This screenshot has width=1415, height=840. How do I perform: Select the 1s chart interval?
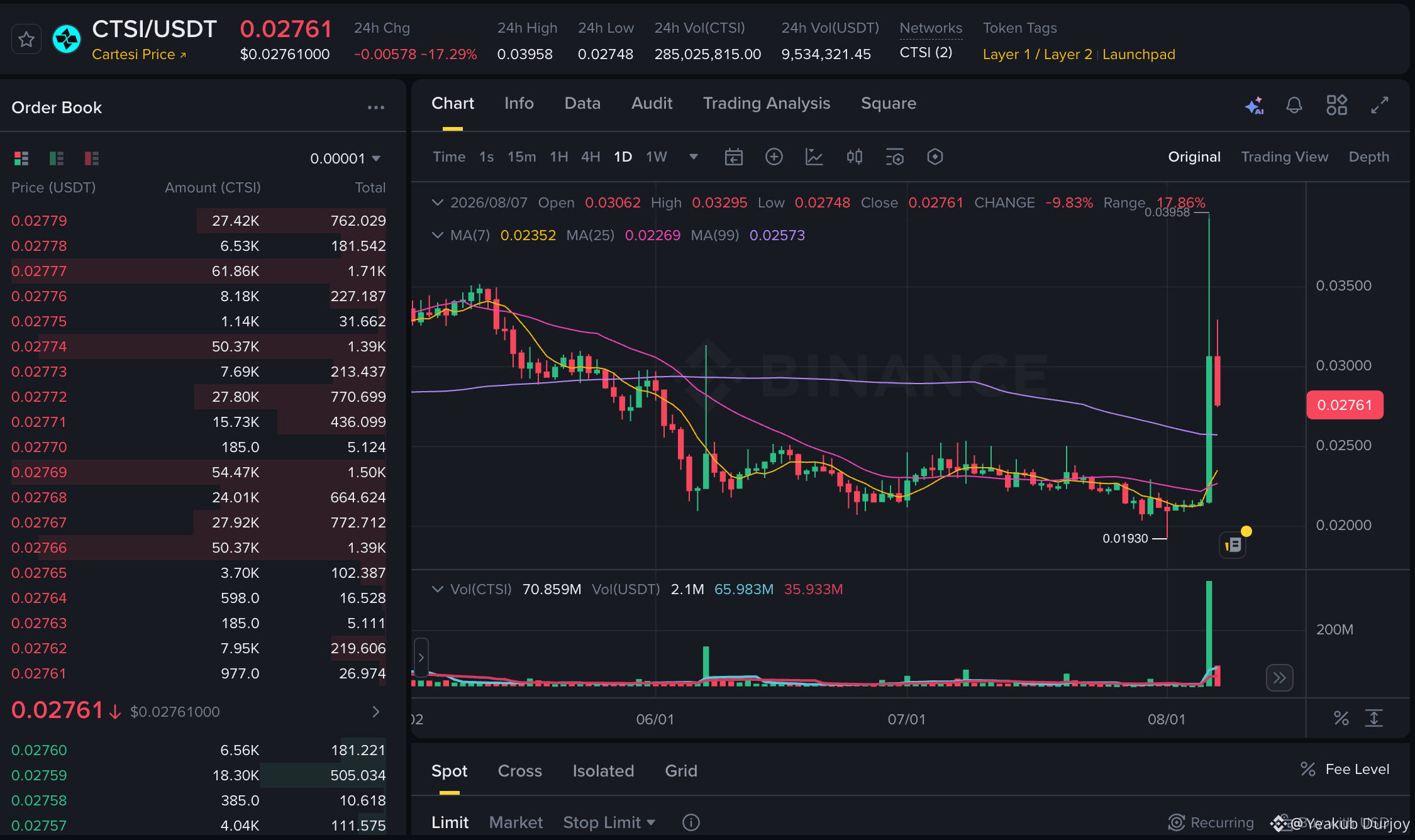pyautogui.click(x=486, y=157)
